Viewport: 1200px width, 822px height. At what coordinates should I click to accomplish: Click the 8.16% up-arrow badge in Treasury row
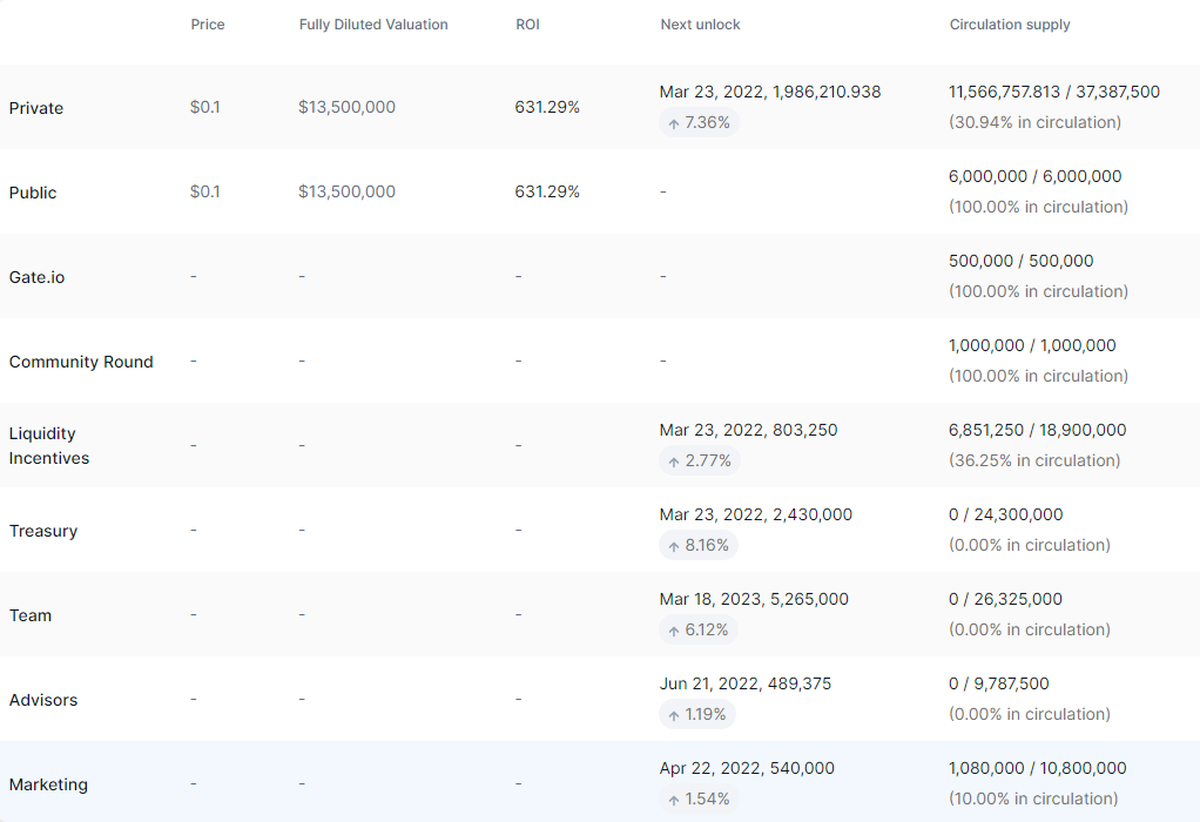699,546
